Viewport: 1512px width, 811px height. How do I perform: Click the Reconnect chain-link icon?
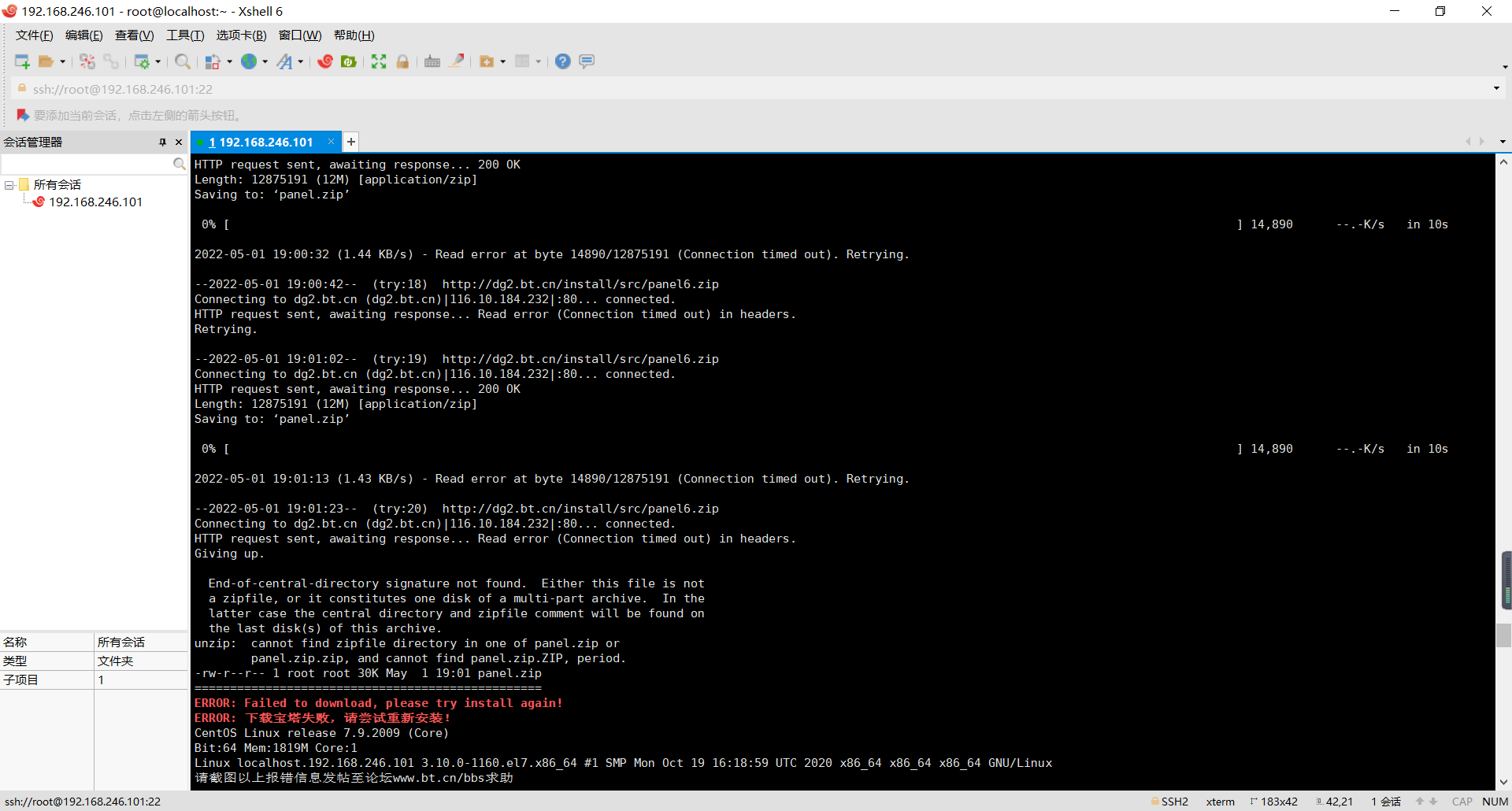[x=111, y=61]
